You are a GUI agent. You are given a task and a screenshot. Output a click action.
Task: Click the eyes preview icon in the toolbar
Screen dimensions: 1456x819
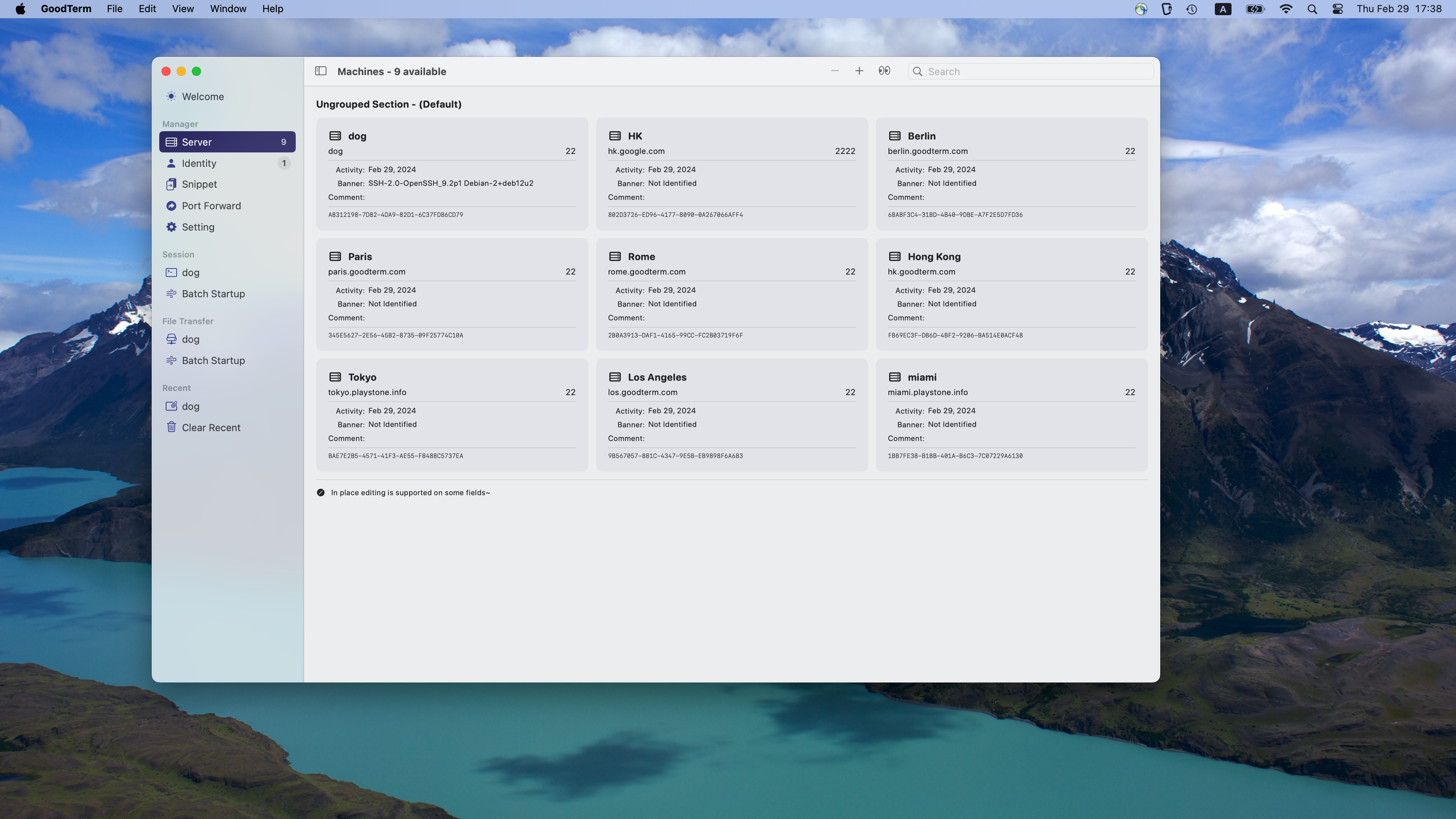(884, 71)
